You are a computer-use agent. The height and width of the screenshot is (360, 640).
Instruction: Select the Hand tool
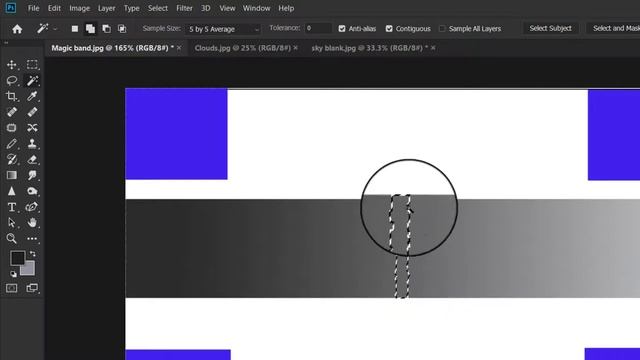tap(32, 222)
